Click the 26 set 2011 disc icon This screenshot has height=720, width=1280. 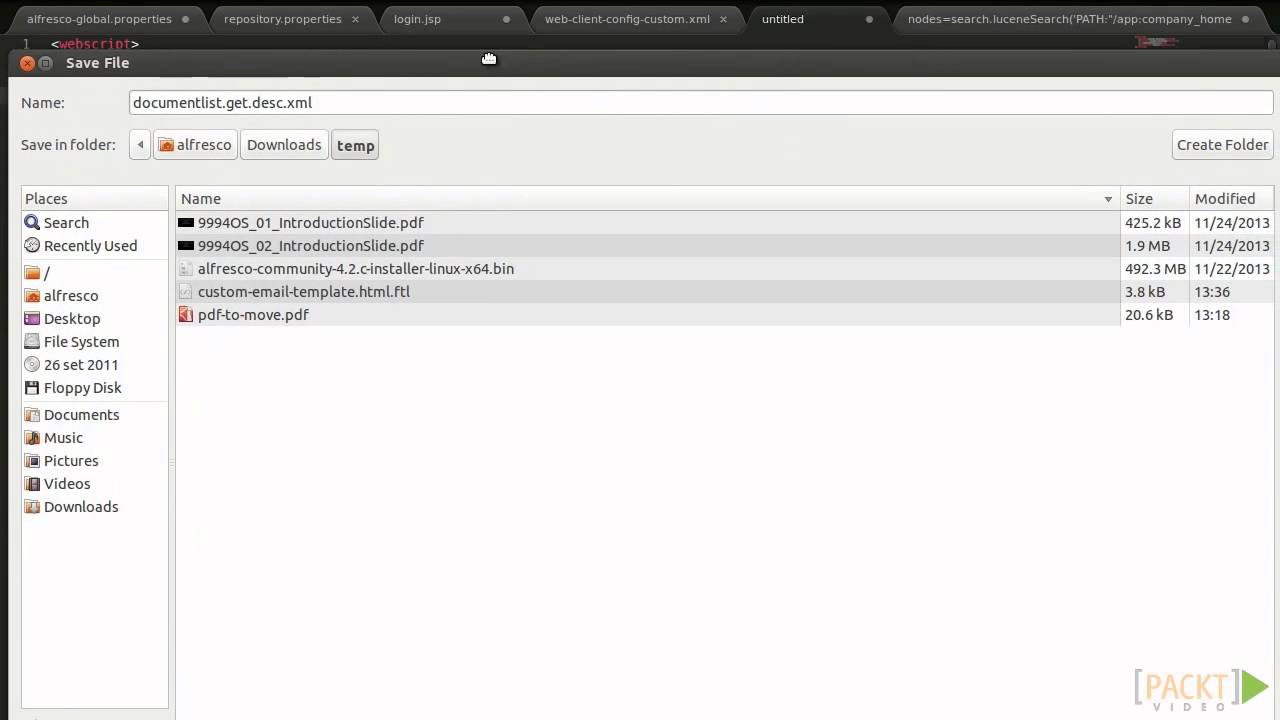point(32,365)
